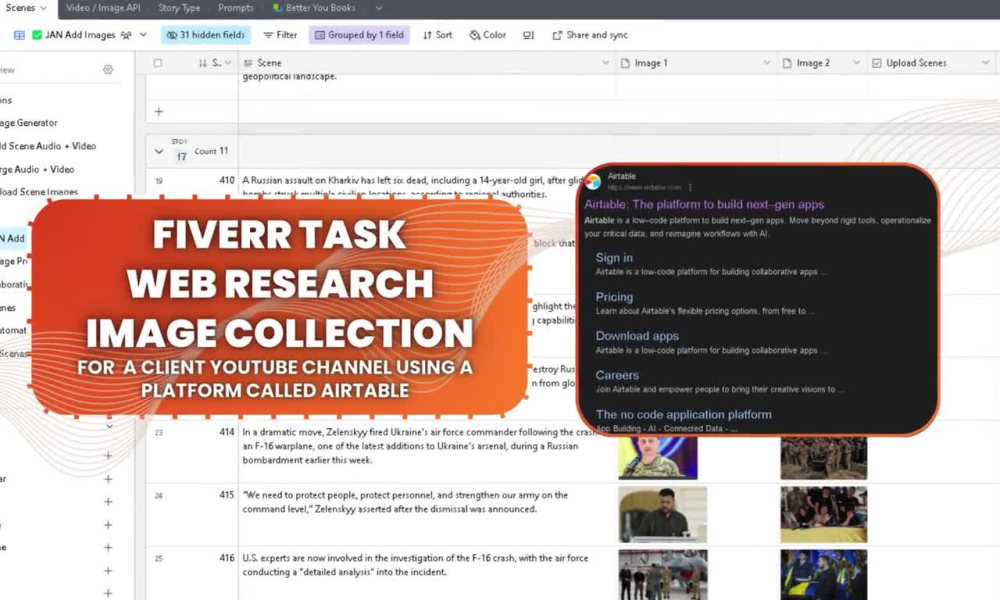Open the Filter options
Viewport: 1000px width, 600px height.
pyautogui.click(x=280, y=35)
